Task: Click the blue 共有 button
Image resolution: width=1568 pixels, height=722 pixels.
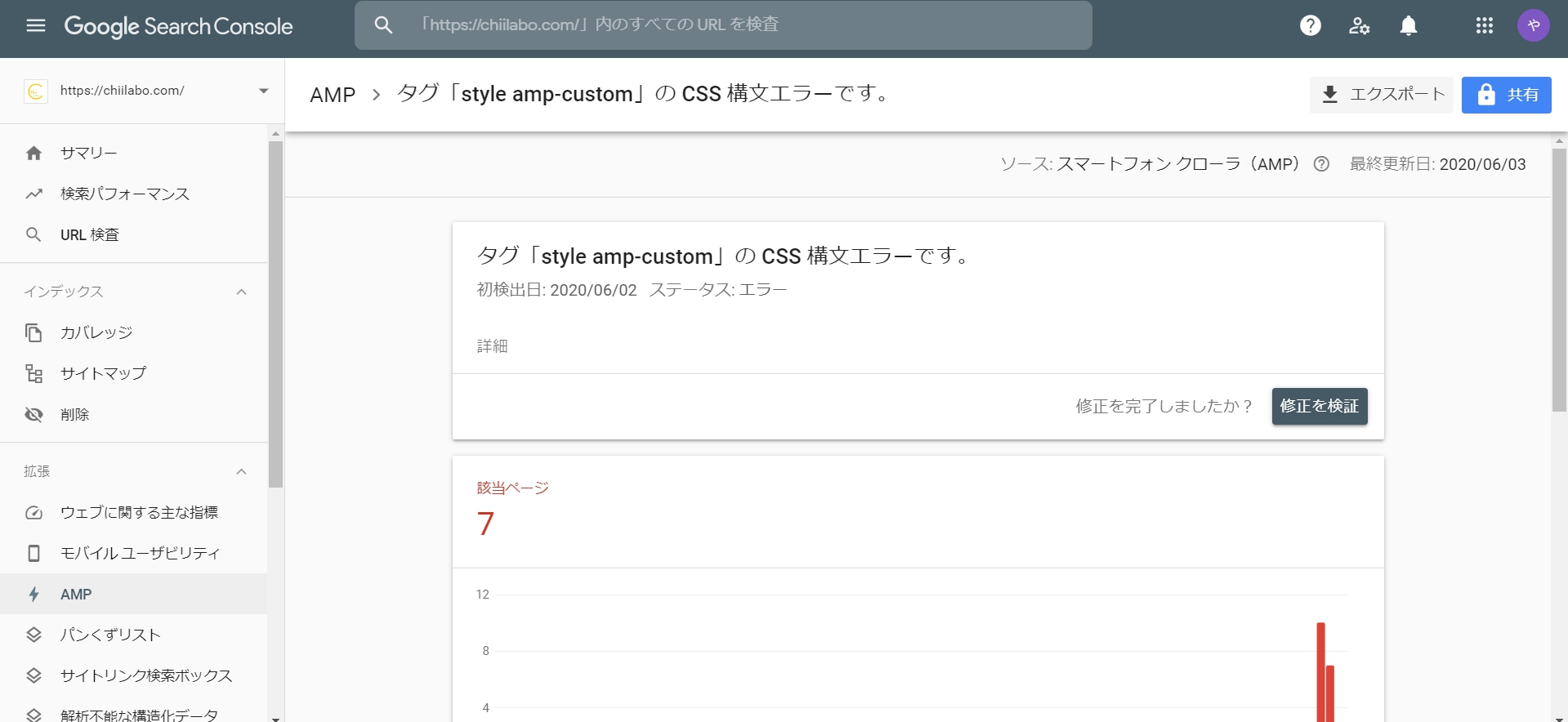Action: (1506, 95)
